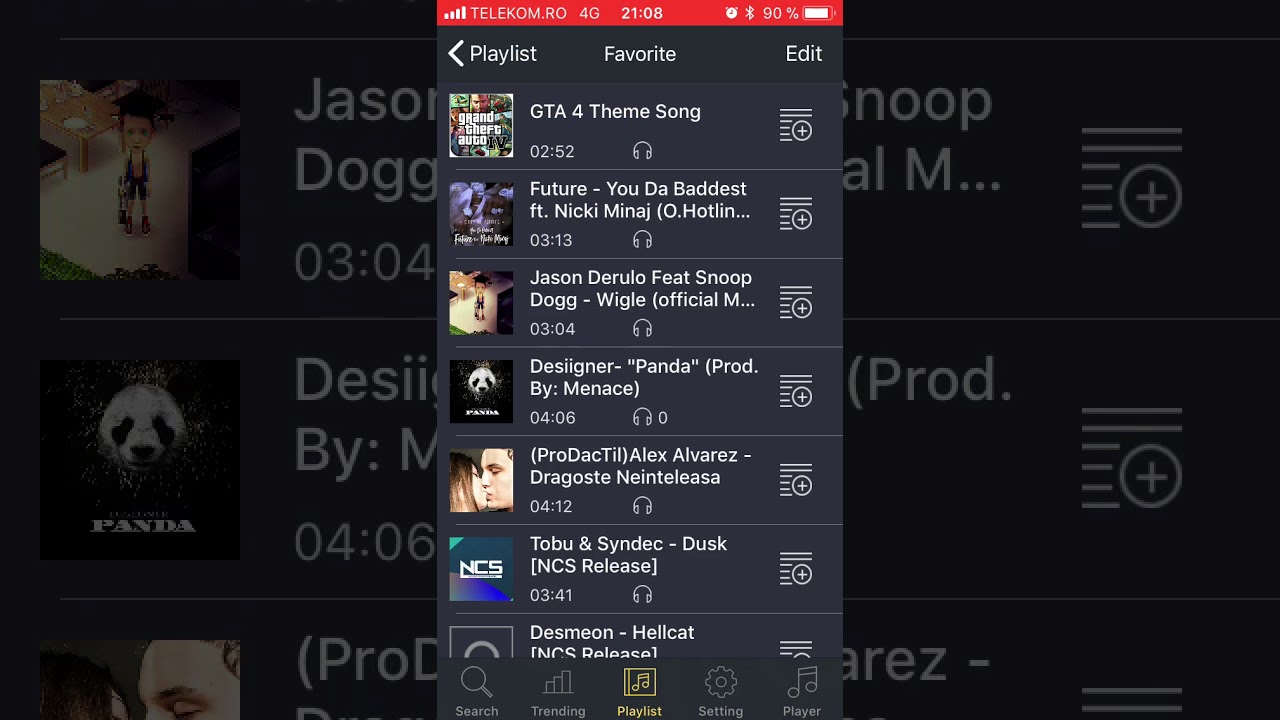Tap add-to-queue icon for Future - You Da Baddest
Image resolution: width=1280 pixels, height=720 pixels.
pos(796,214)
